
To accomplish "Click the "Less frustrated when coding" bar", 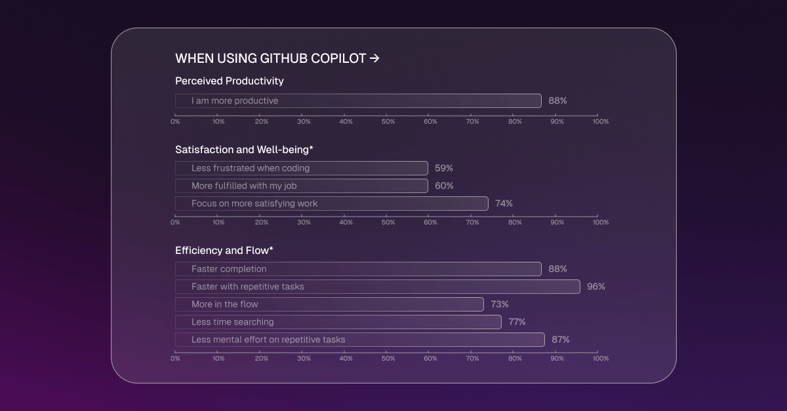I will (301, 169).
